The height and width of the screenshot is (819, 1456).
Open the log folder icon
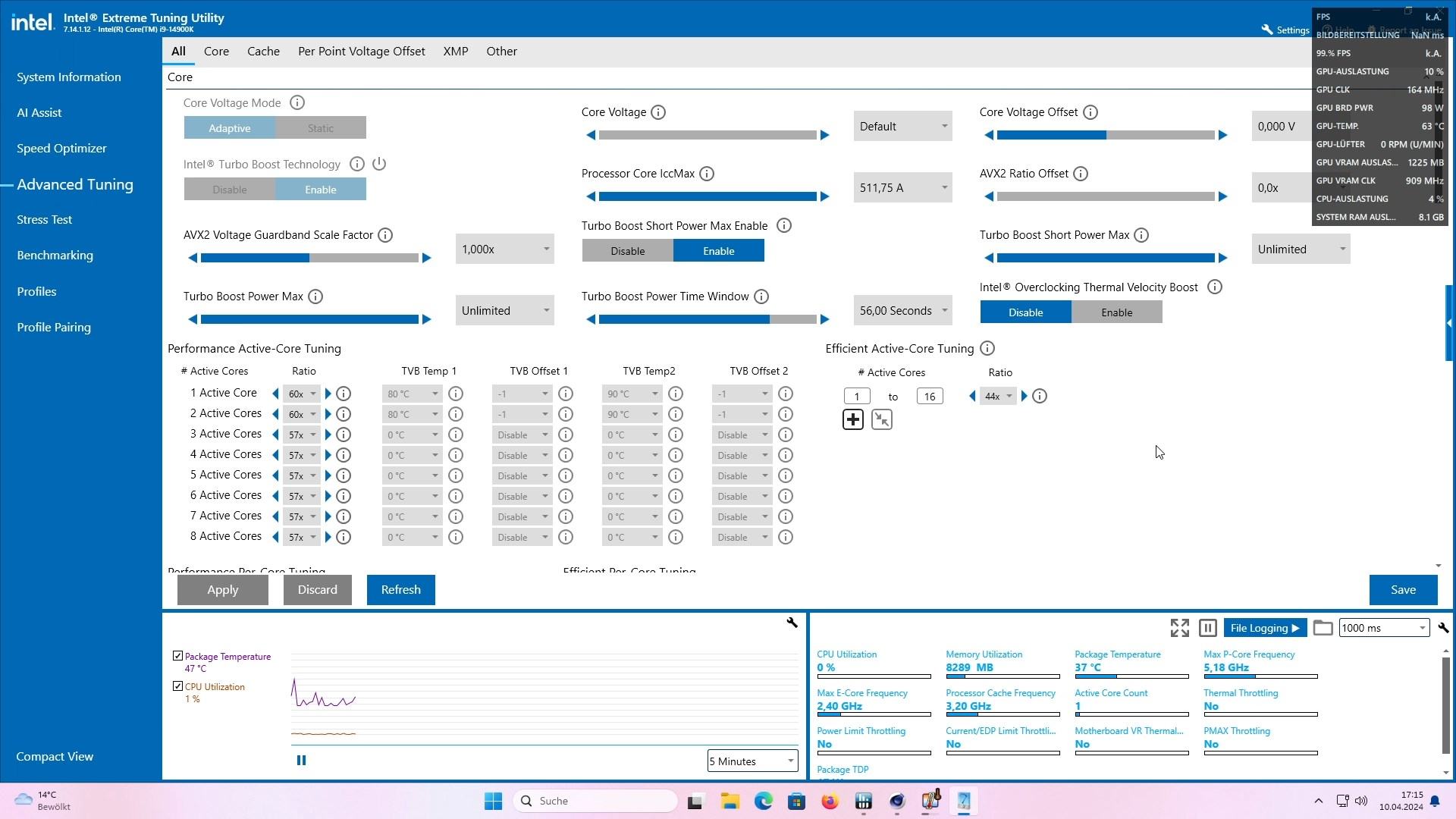pyautogui.click(x=1323, y=628)
